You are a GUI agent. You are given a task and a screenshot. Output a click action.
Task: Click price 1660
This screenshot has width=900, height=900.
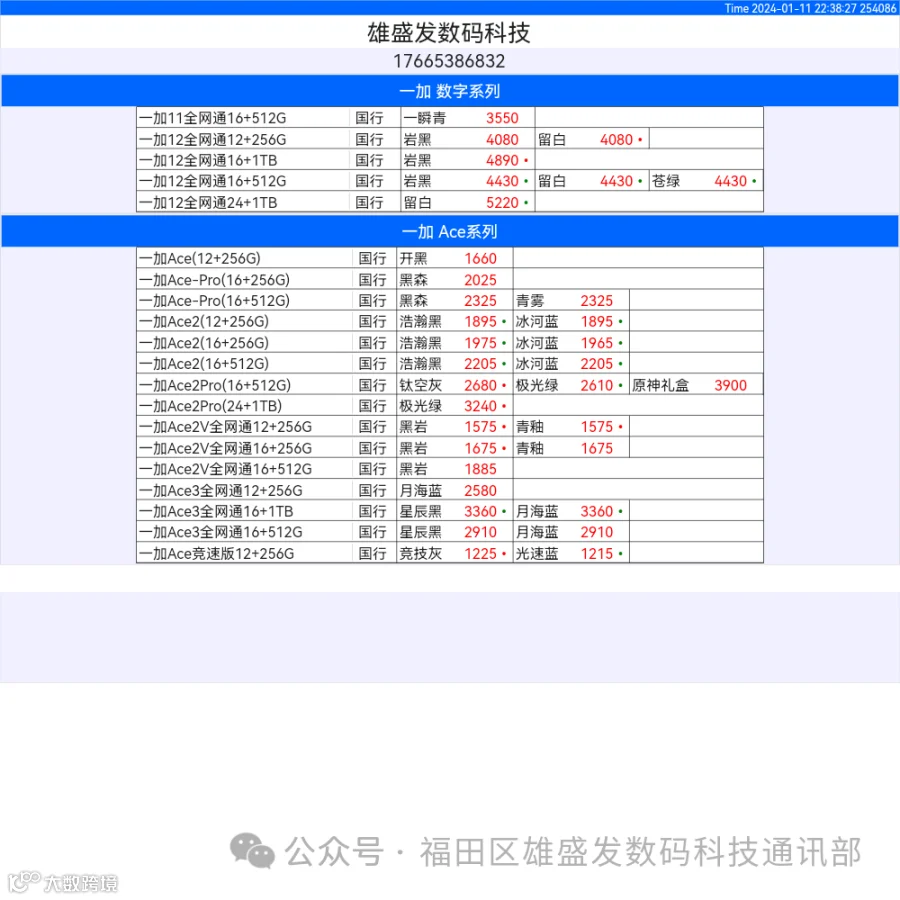[x=480, y=259]
